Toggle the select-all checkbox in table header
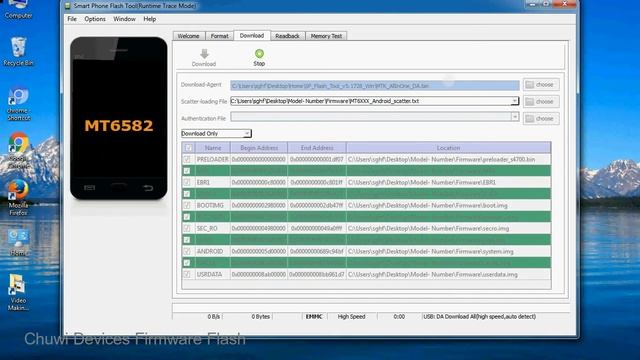Screen dimensions: 640x360 [189, 148]
